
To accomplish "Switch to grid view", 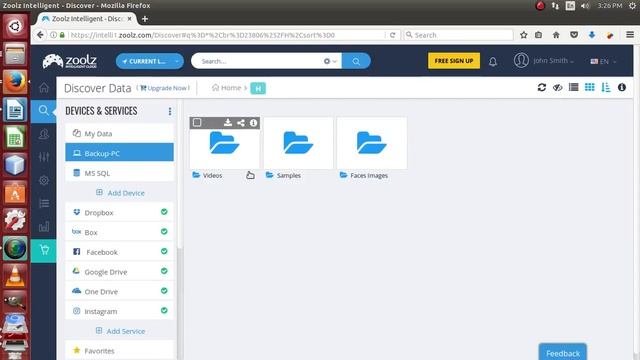I will pyautogui.click(x=589, y=87).
